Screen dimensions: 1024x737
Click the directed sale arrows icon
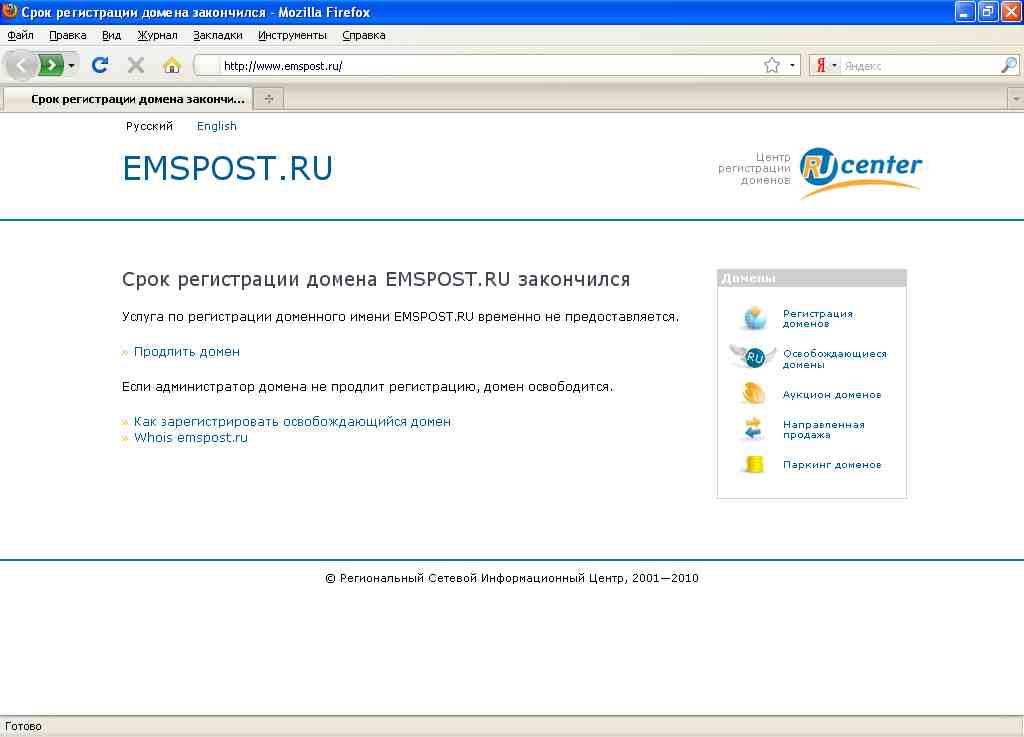753,430
